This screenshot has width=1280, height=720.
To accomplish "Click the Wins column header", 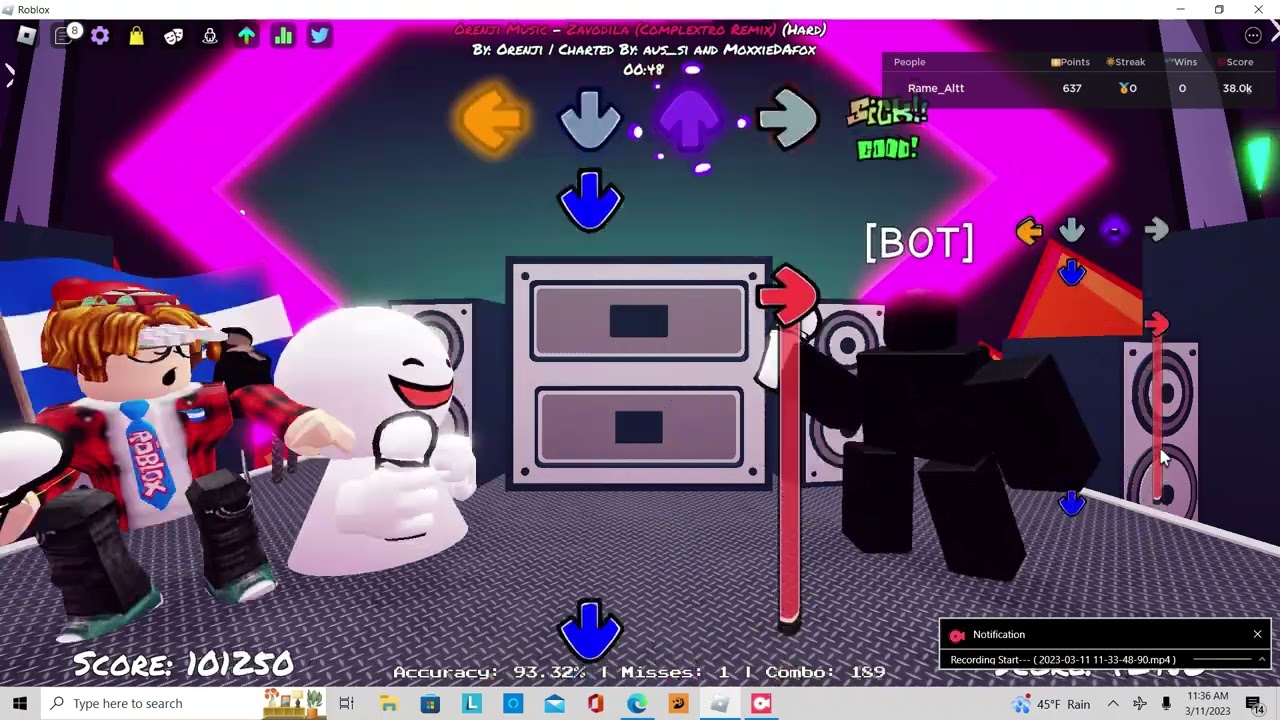I will 1181,62.
